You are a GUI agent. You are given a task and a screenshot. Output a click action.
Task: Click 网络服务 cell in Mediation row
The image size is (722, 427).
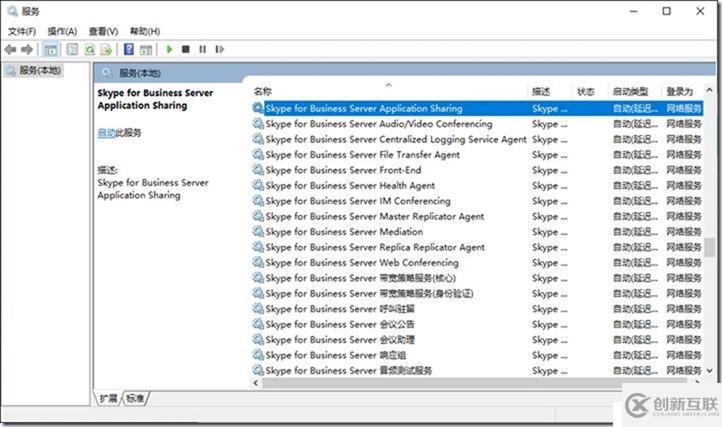684,232
